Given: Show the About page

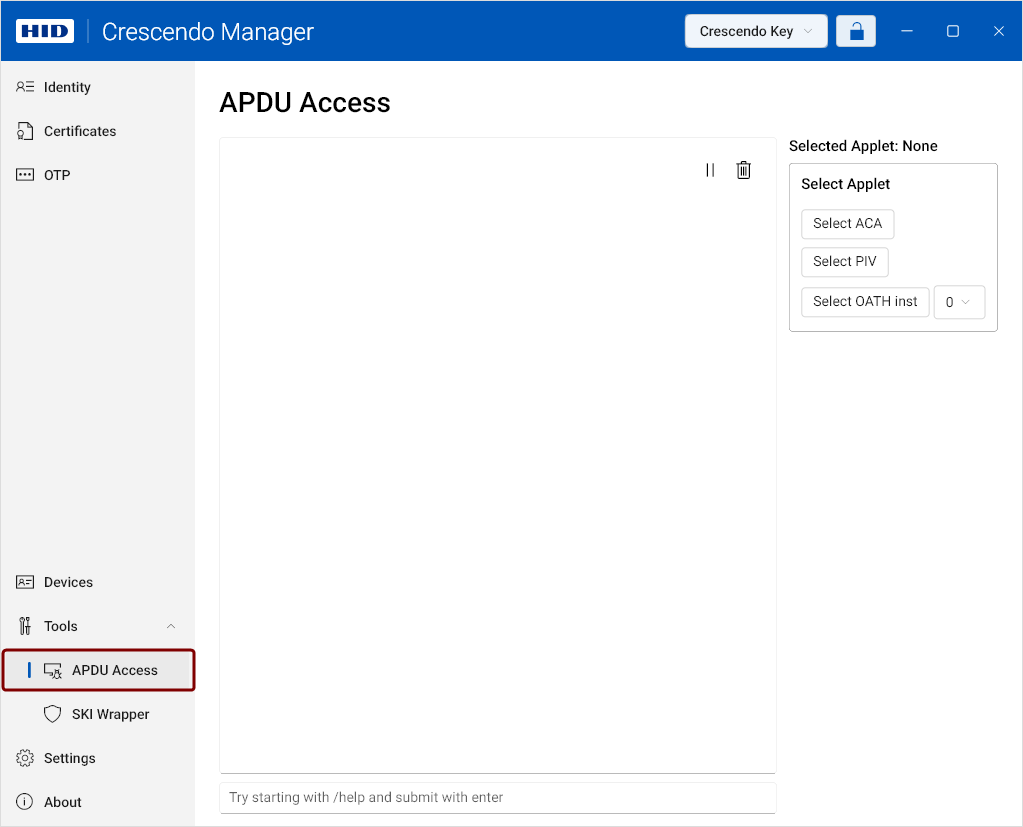Looking at the screenshot, I should tap(98, 802).
